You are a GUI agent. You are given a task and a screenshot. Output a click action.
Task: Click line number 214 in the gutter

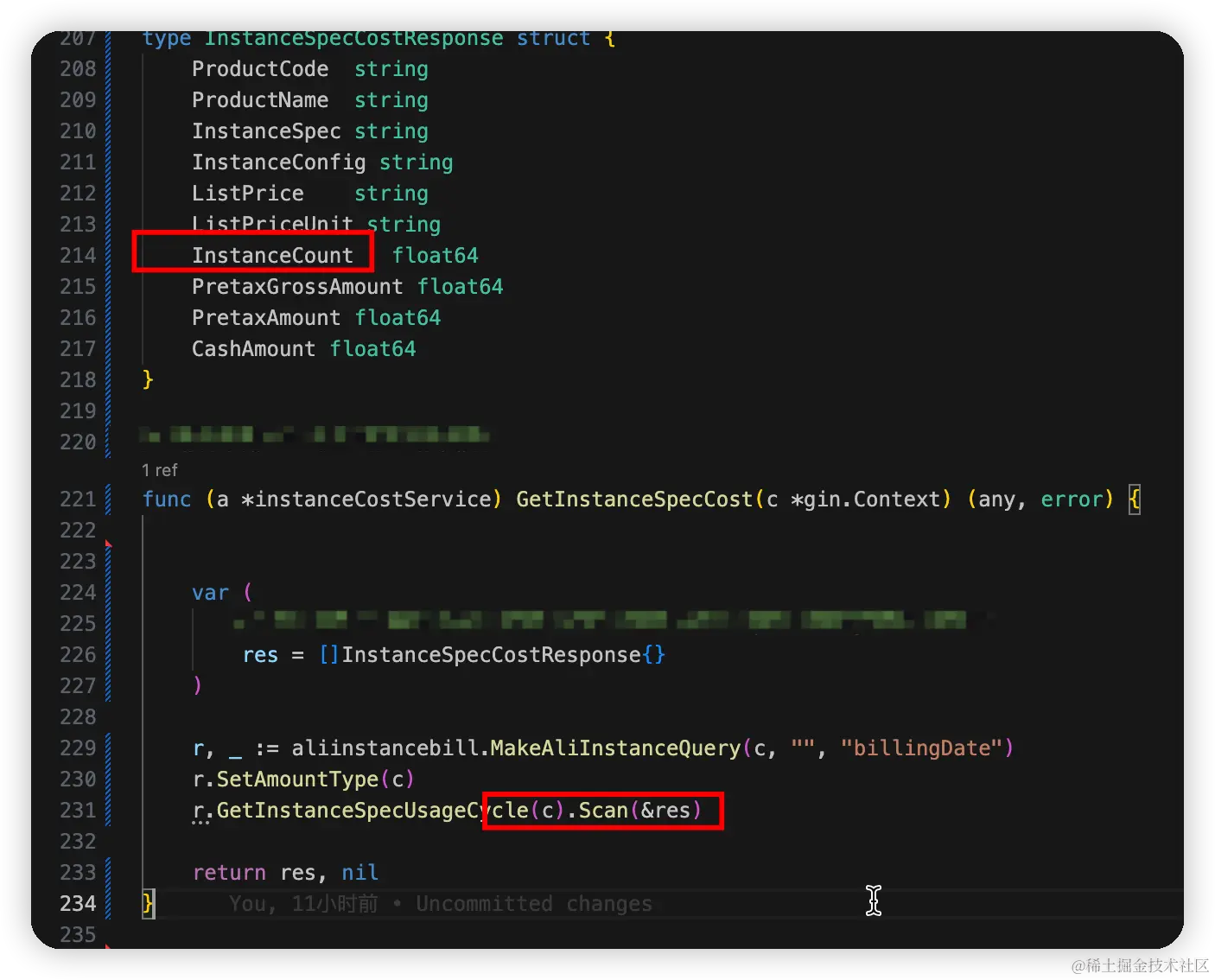[x=78, y=256]
